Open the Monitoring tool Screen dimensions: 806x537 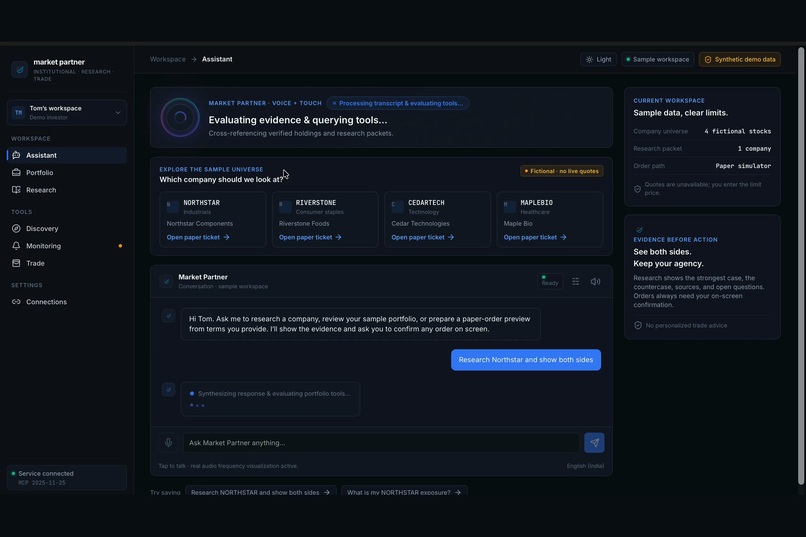(x=67, y=246)
